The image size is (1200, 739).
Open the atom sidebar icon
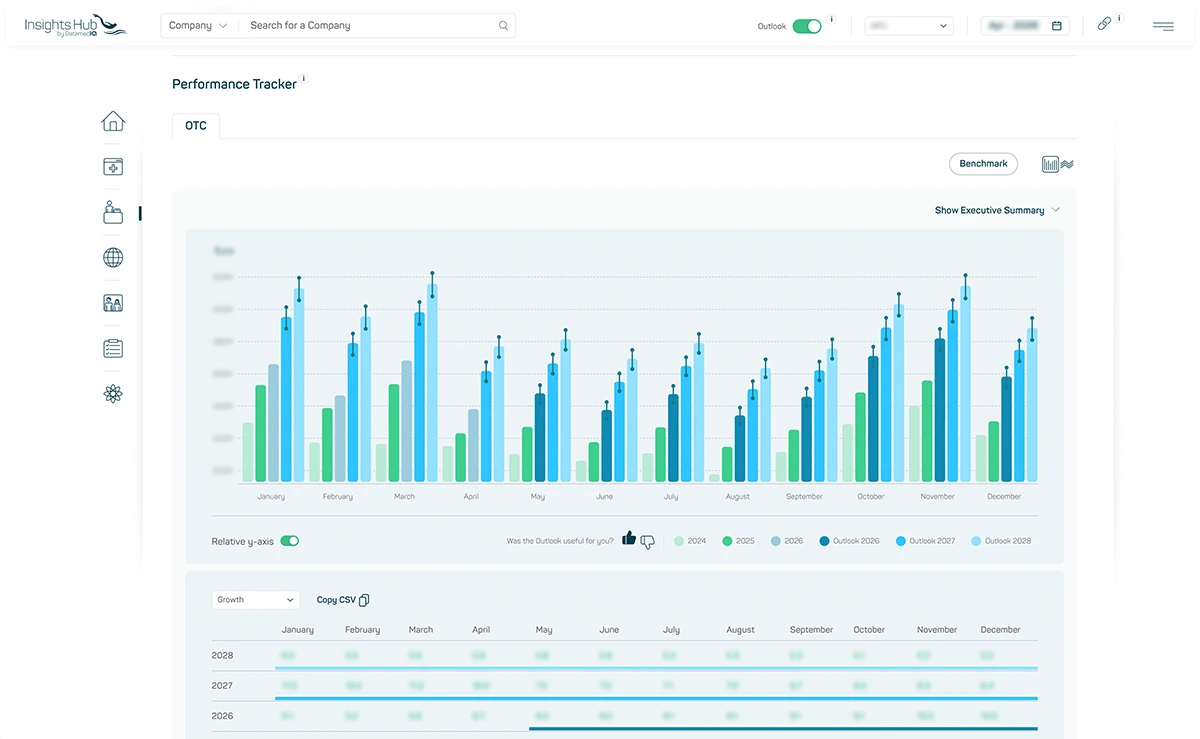pyautogui.click(x=113, y=394)
